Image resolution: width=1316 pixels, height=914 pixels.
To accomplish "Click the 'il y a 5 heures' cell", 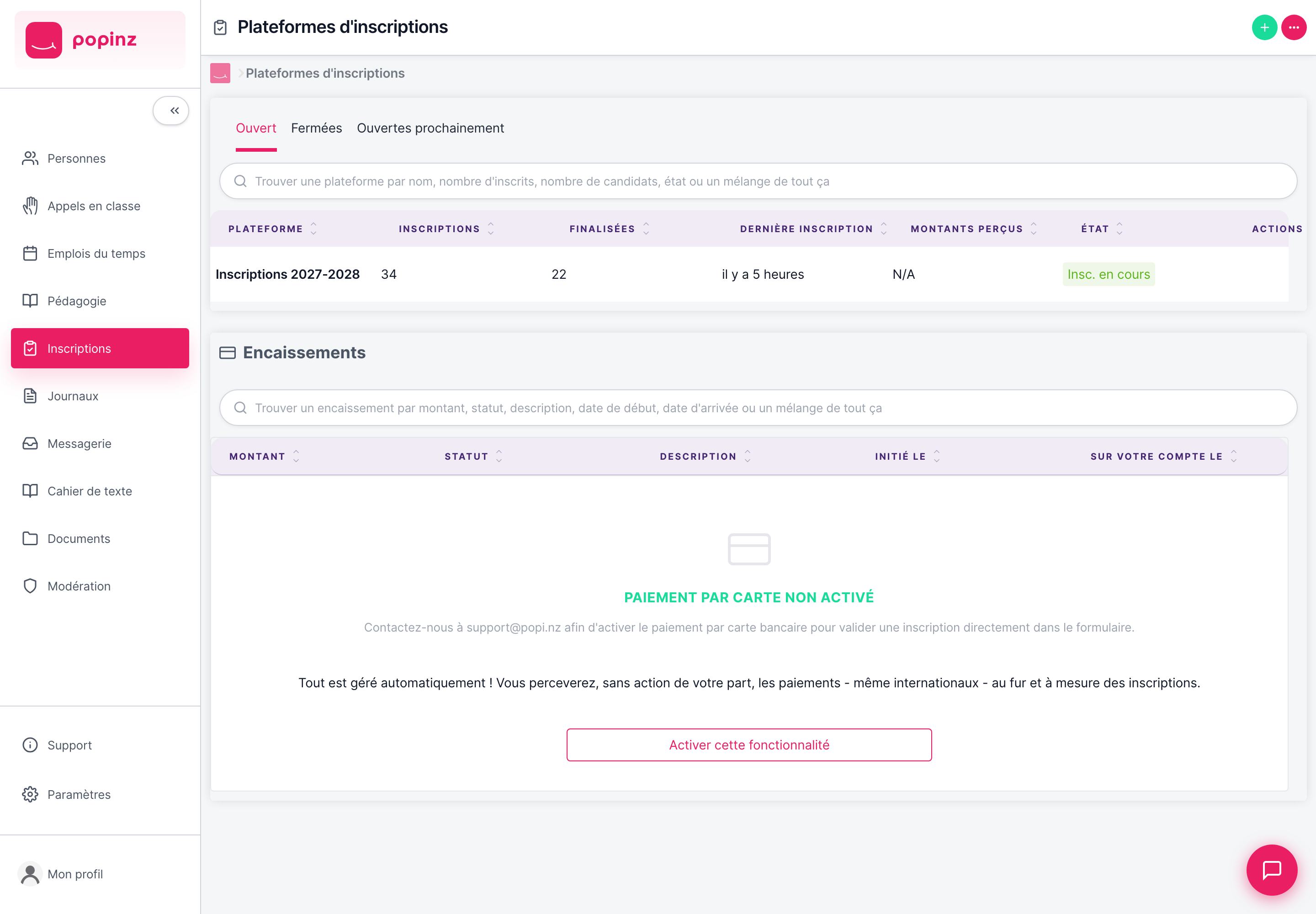I will coord(763,274).
